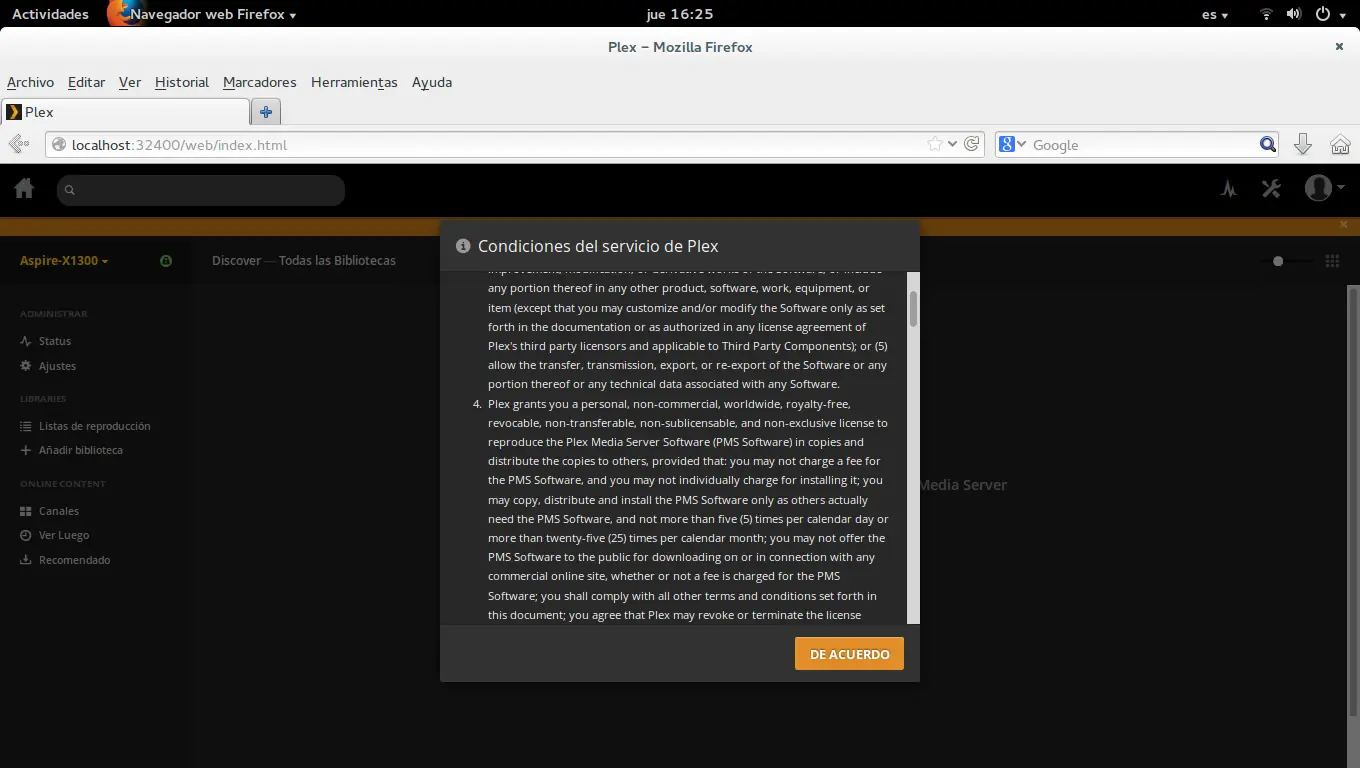Open the Archivo menu
The image size is (1360, 768).
(30, 82)
